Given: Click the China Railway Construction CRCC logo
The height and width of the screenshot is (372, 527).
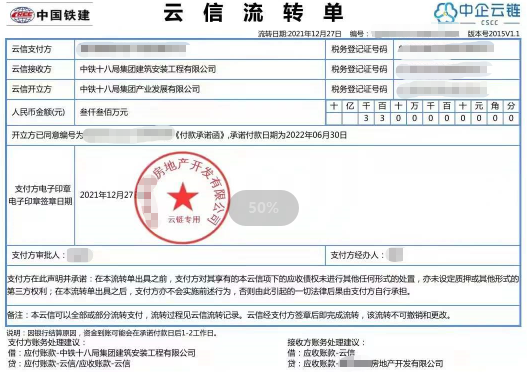Looking at the screenshot, I should 50,15.
